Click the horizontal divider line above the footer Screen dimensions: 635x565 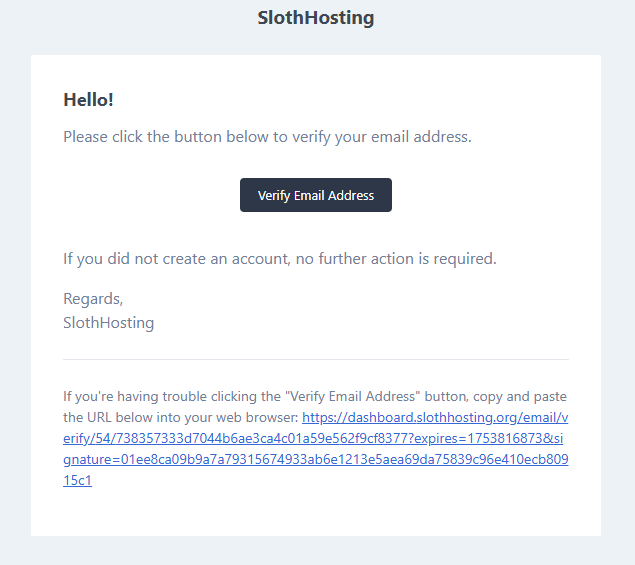(x=316, y=359)
